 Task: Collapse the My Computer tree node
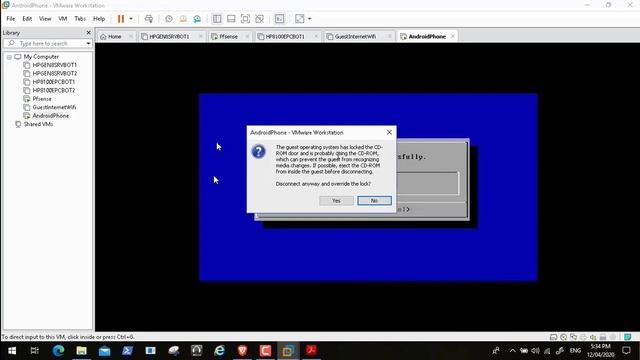pyautogui.click(x=9, y=57)
